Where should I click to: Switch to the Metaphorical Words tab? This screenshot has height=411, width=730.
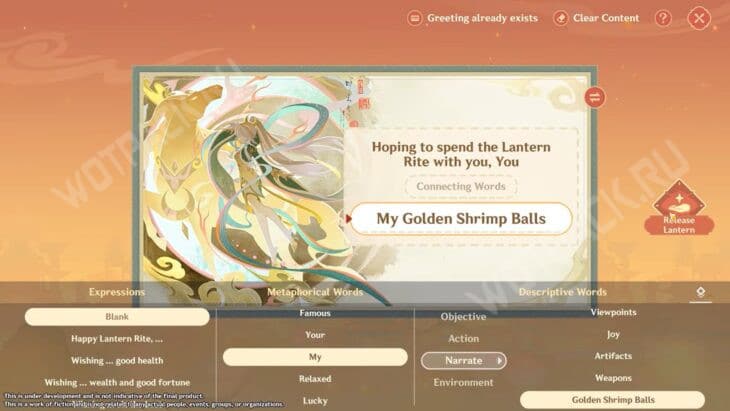pyautogui.click(x=315, y=292)
